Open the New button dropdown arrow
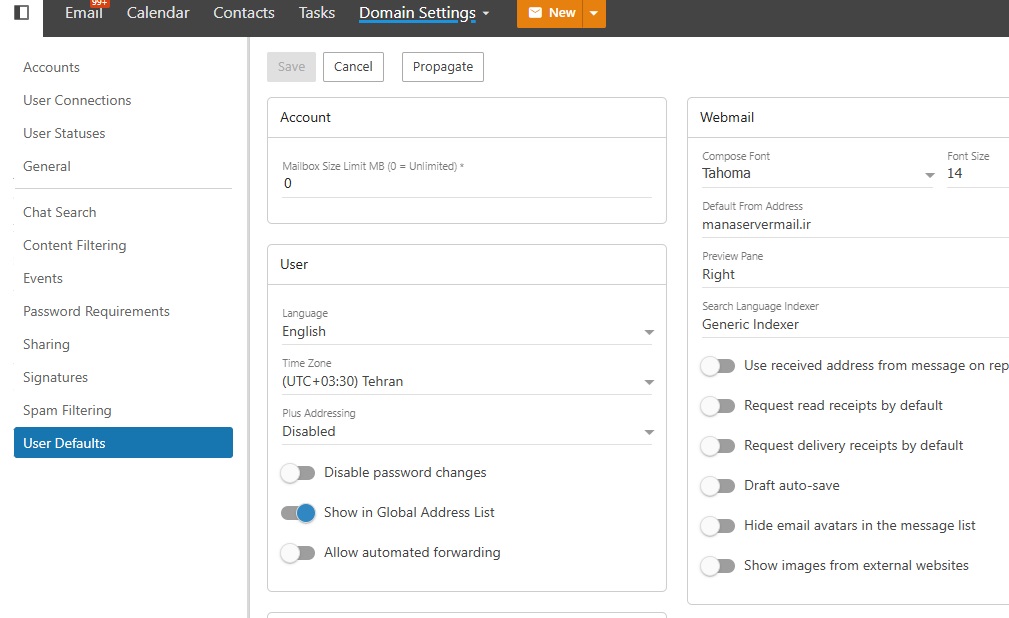 (594, 13)
